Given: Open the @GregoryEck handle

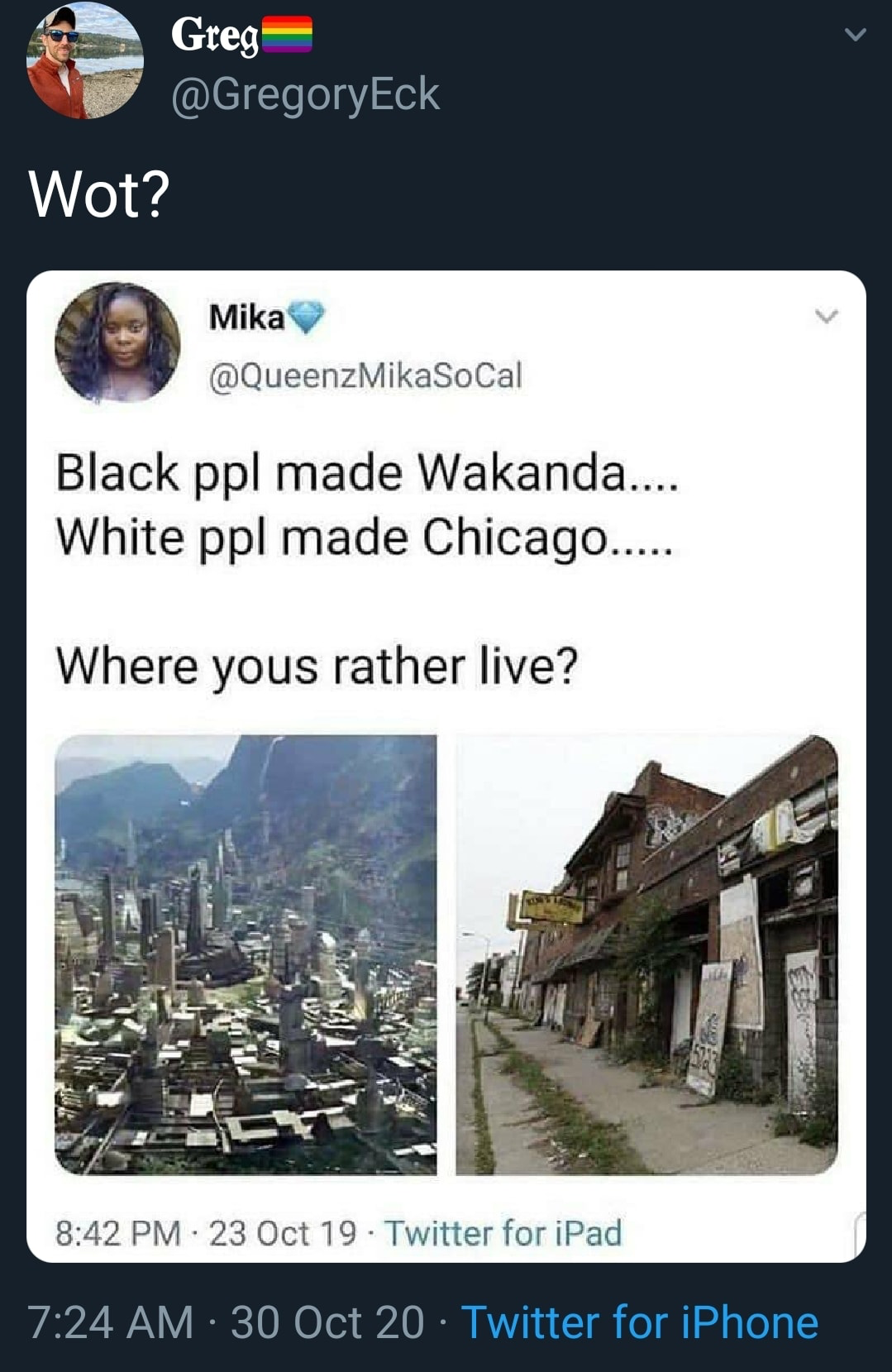Looking at the screenshot, I should (305, 93).
